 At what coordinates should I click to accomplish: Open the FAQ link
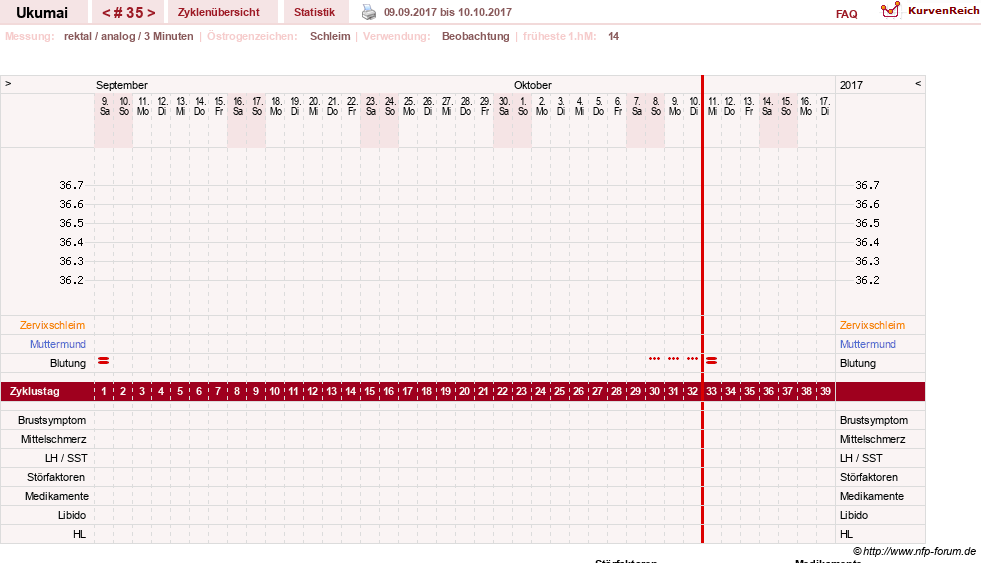click(846, 14)
